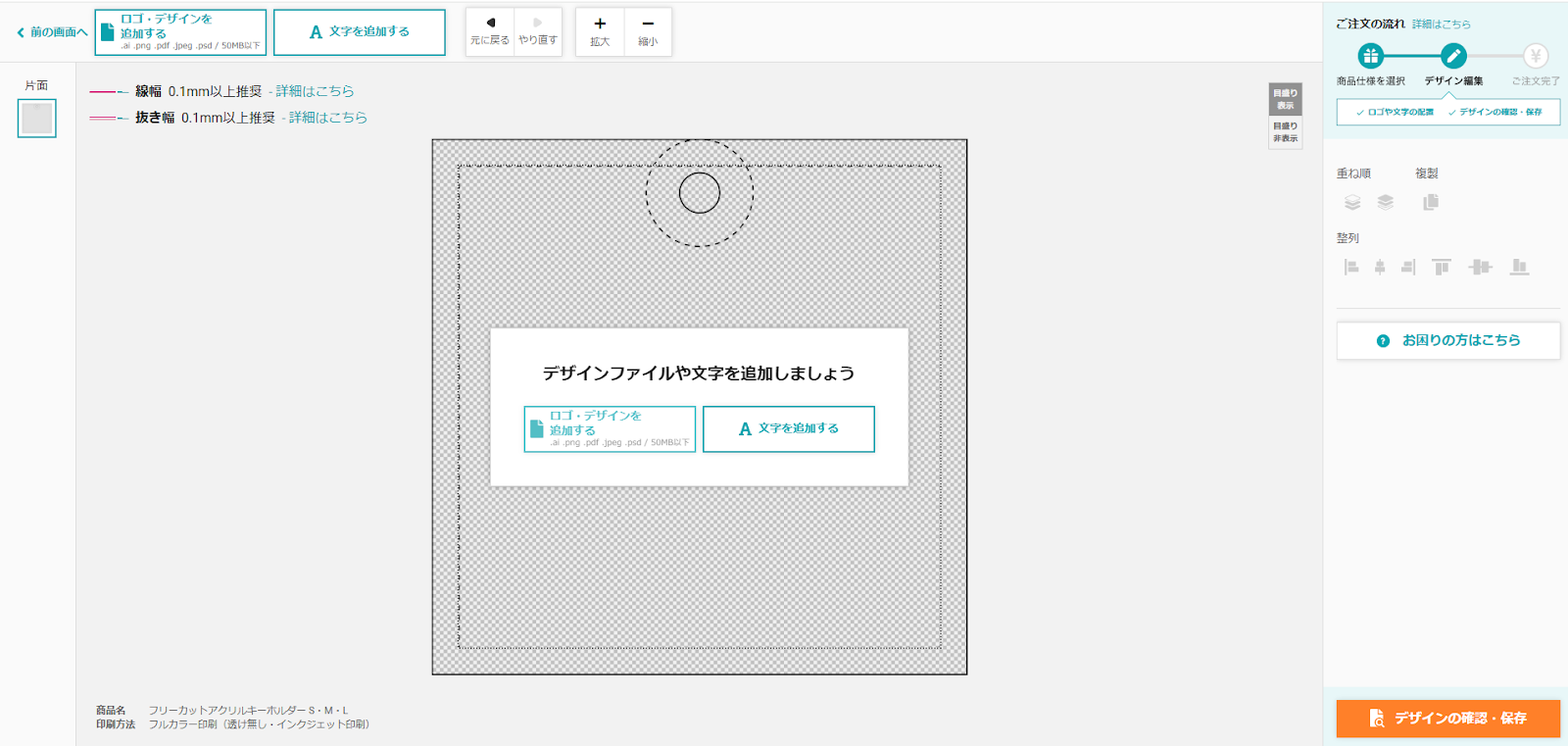Align objects to the left edge
1568x746 pixels.
tap(1351, 267)
